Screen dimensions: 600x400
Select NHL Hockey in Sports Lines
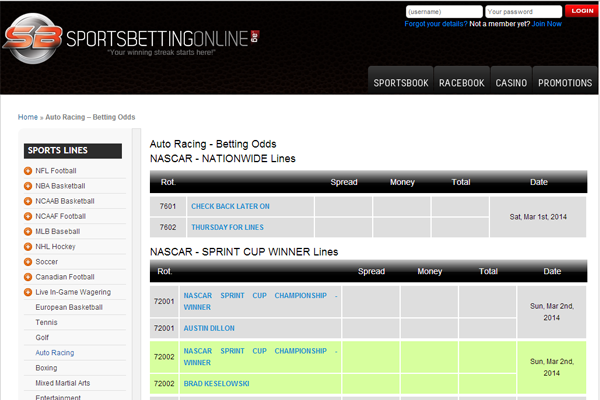(x=55, y=247)
